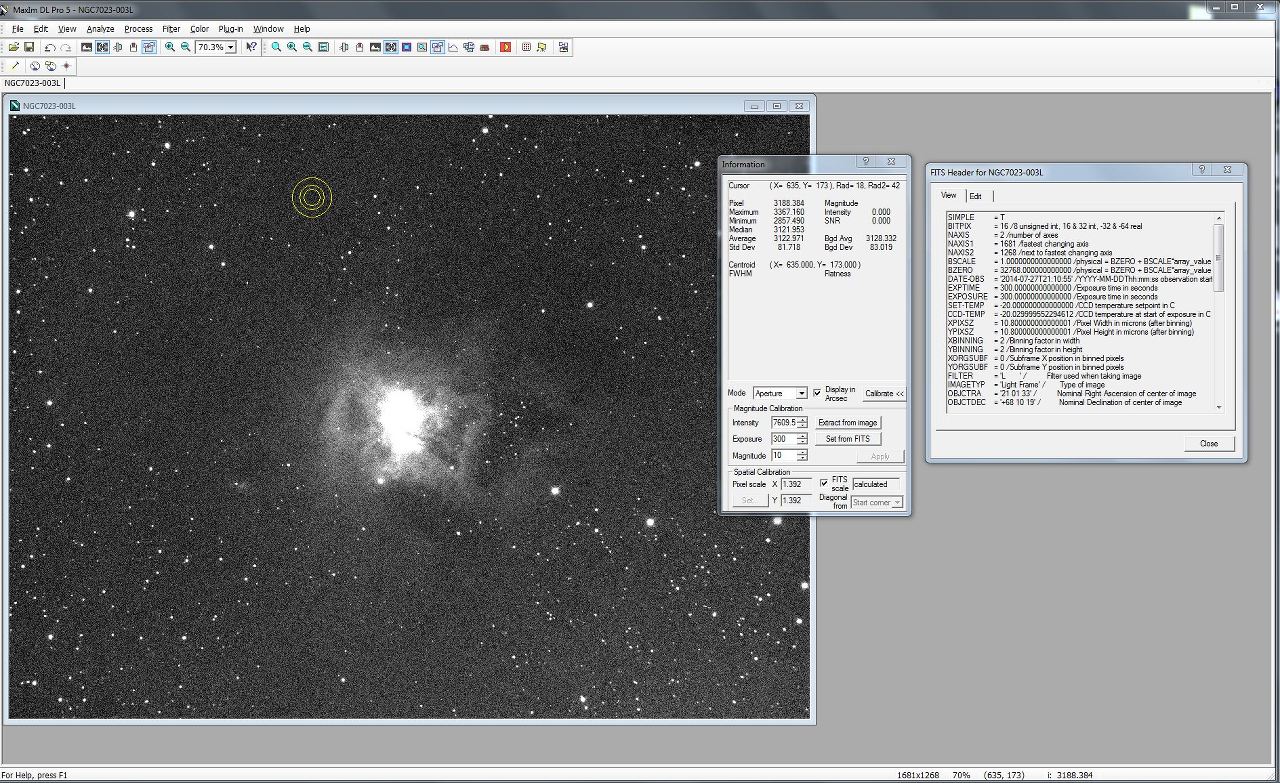Increase Intensity using spinner up arrow
Viewport: 1280px width, 783px height.
tap(802, 419)
